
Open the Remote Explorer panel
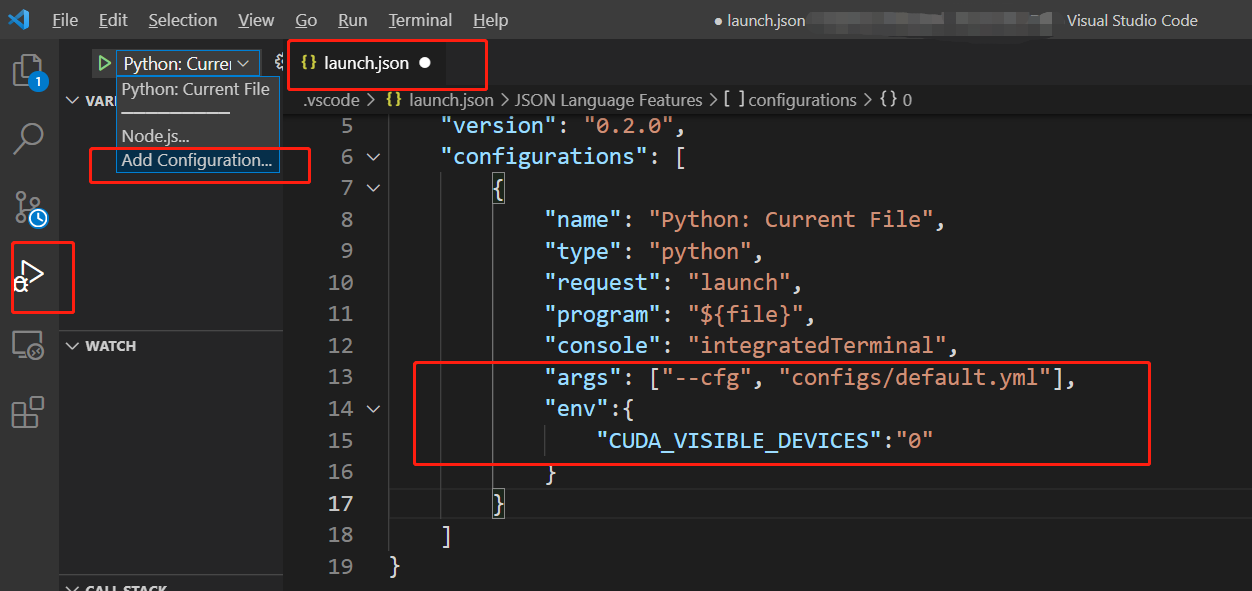[x=29, y=345]
